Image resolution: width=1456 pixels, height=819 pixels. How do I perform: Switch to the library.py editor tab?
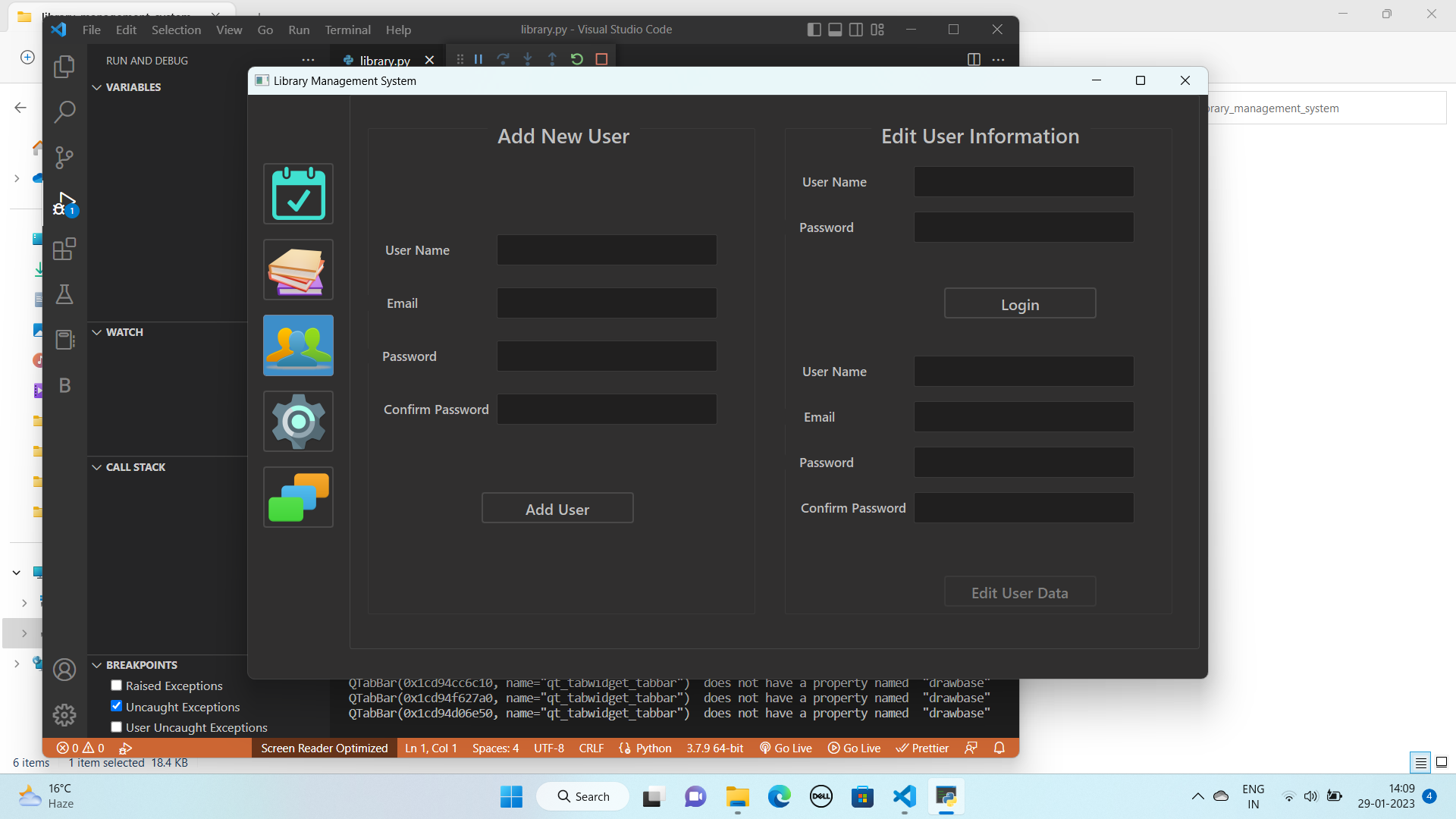click(x=385, y=61)
